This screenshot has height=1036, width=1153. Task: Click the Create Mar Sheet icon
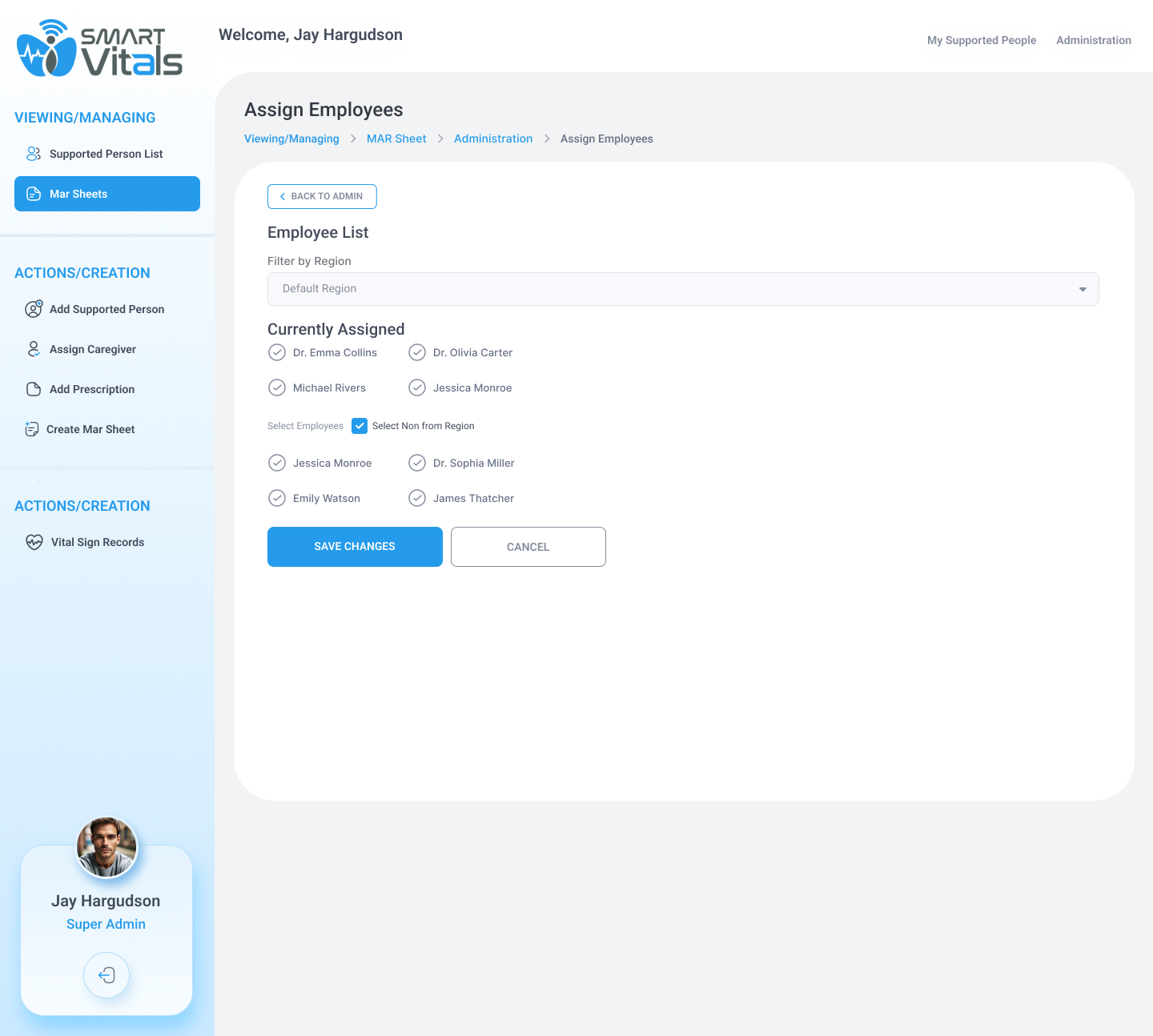pos(32,429)
